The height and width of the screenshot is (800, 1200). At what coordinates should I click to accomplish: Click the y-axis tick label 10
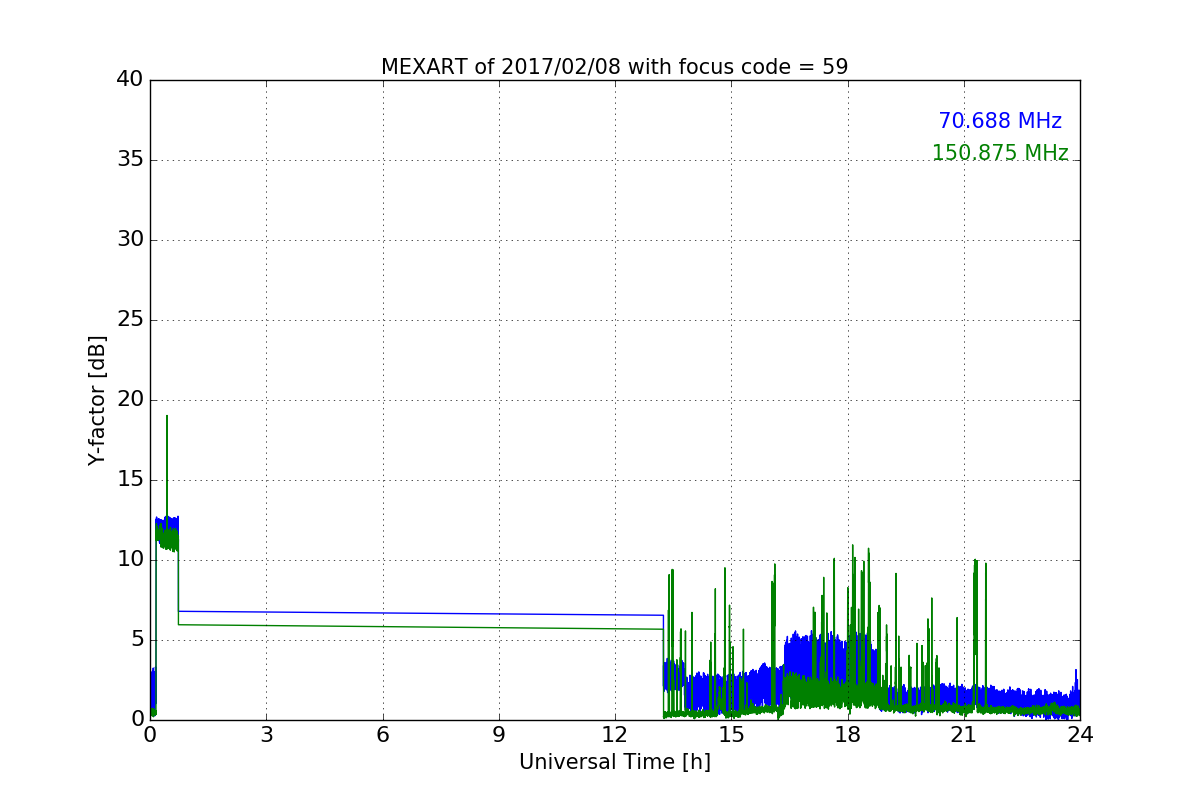tap(130, 560)
